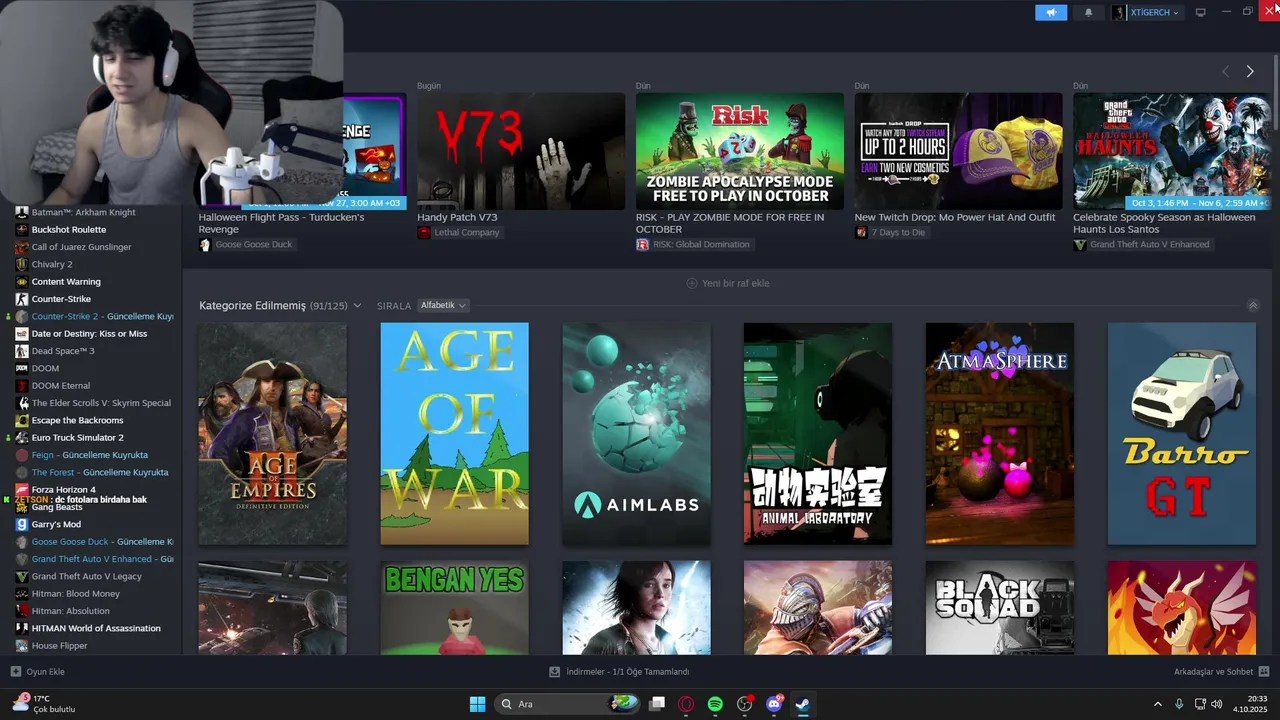Open RISK Zombie Mode news thumbnail

coord(740,151)
